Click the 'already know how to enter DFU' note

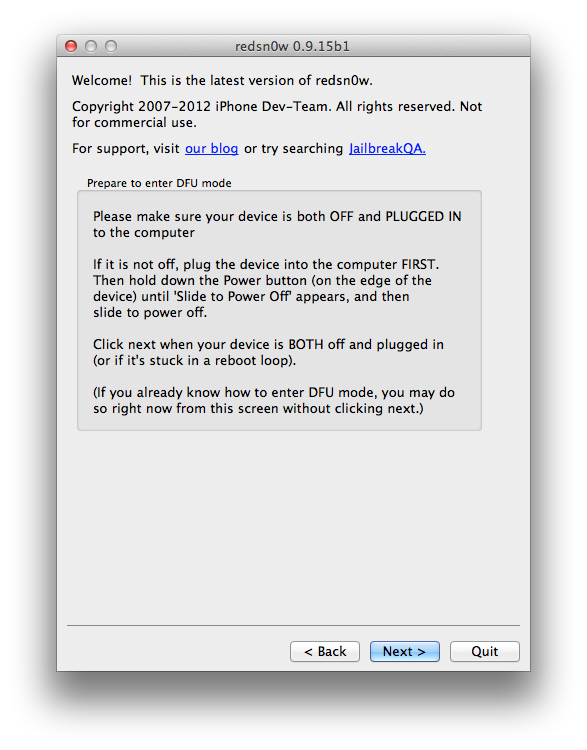[x=274, y=400]
